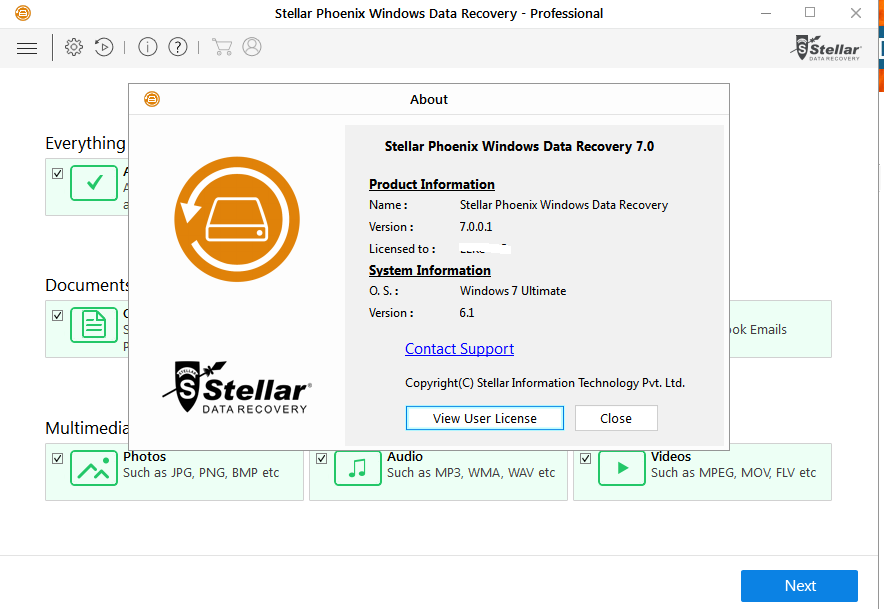Click the Stellar Data Recovery logo in About dialog
Screen dimensions: 884x609
coord(237,387)
